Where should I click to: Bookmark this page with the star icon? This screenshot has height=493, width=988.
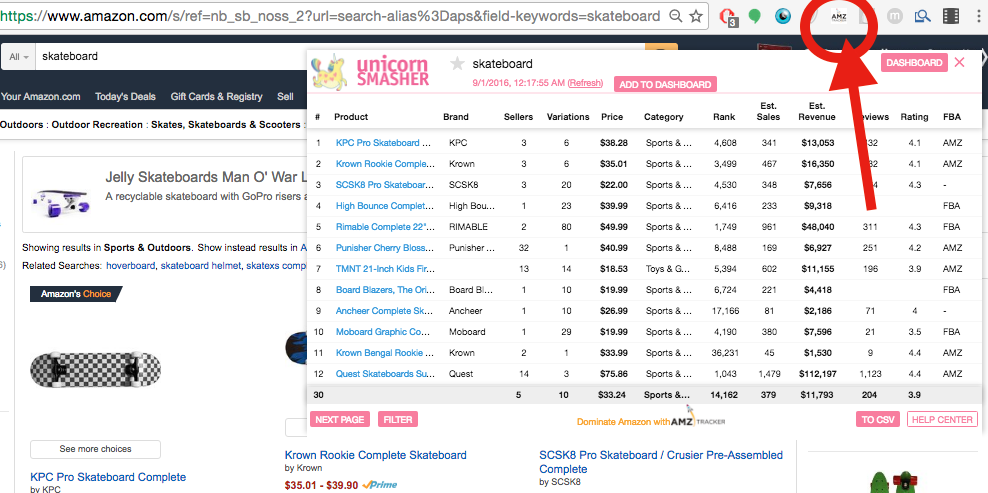696,16
